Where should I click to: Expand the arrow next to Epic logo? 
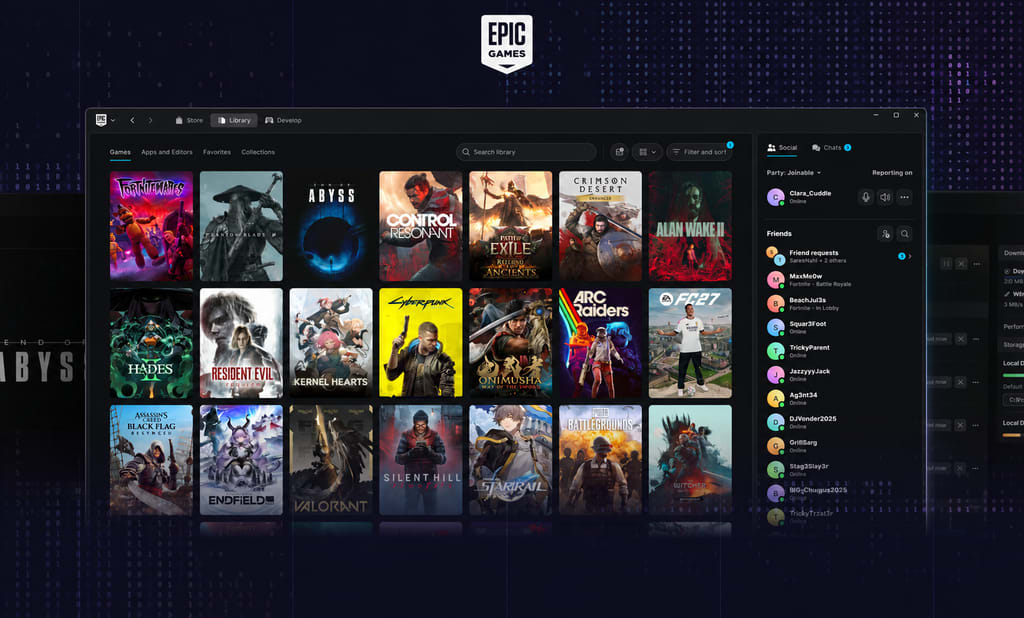[113, 120]
